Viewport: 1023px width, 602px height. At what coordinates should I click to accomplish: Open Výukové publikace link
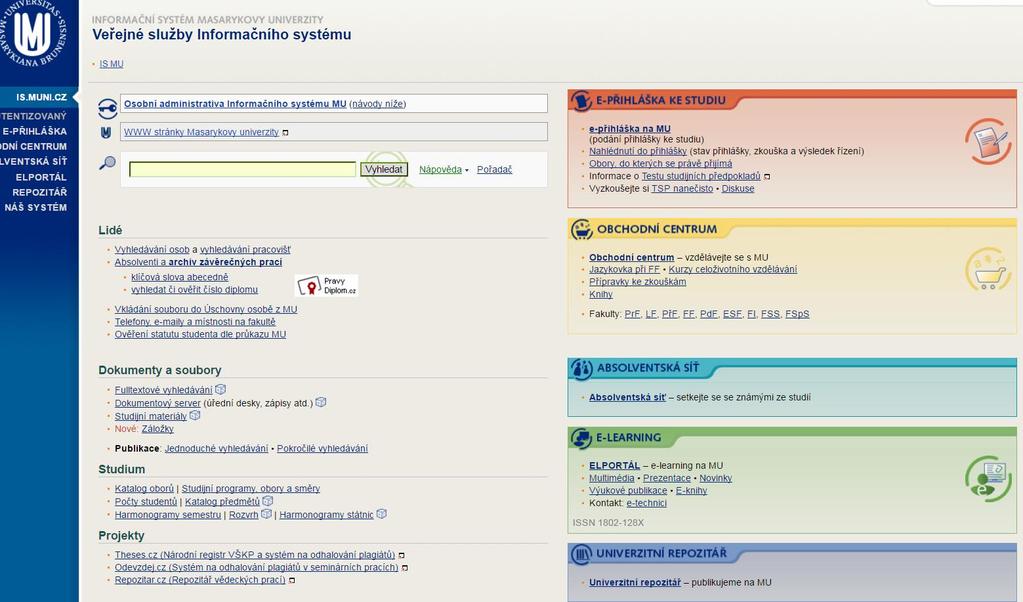click(628, 490)
